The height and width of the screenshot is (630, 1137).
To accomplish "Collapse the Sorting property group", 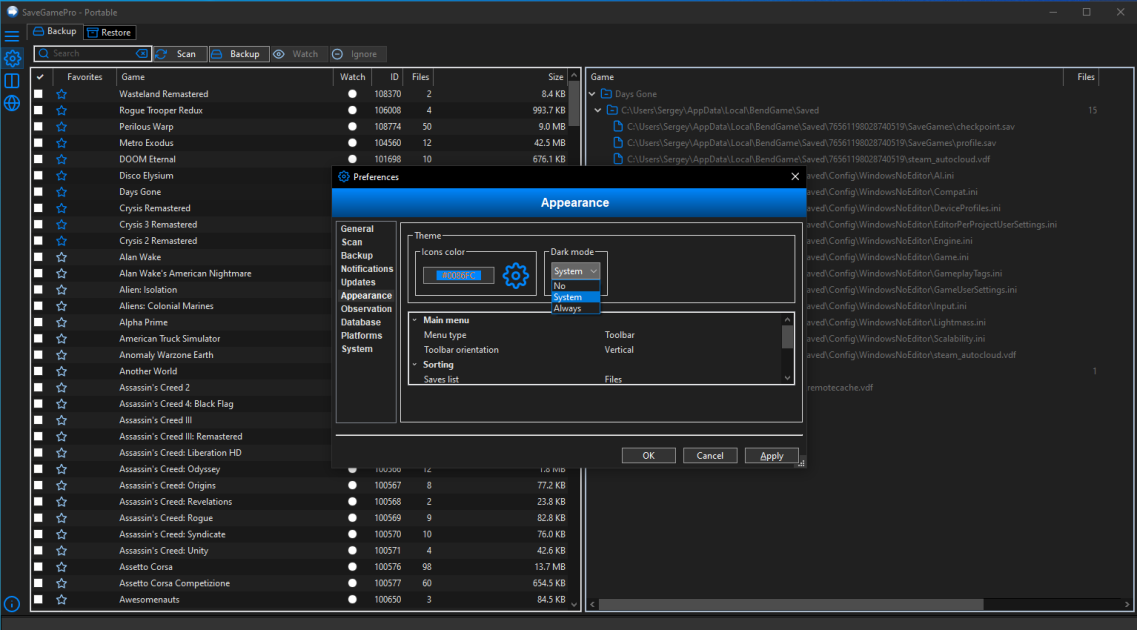I will (x=415, y=365).
